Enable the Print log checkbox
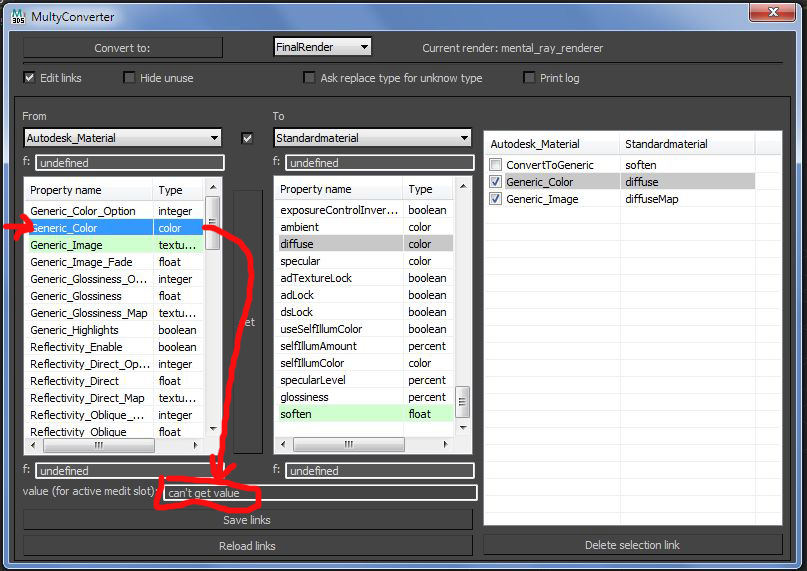This screenshot has height=571, width=807. pyautogui.click(x=530, y=78)
